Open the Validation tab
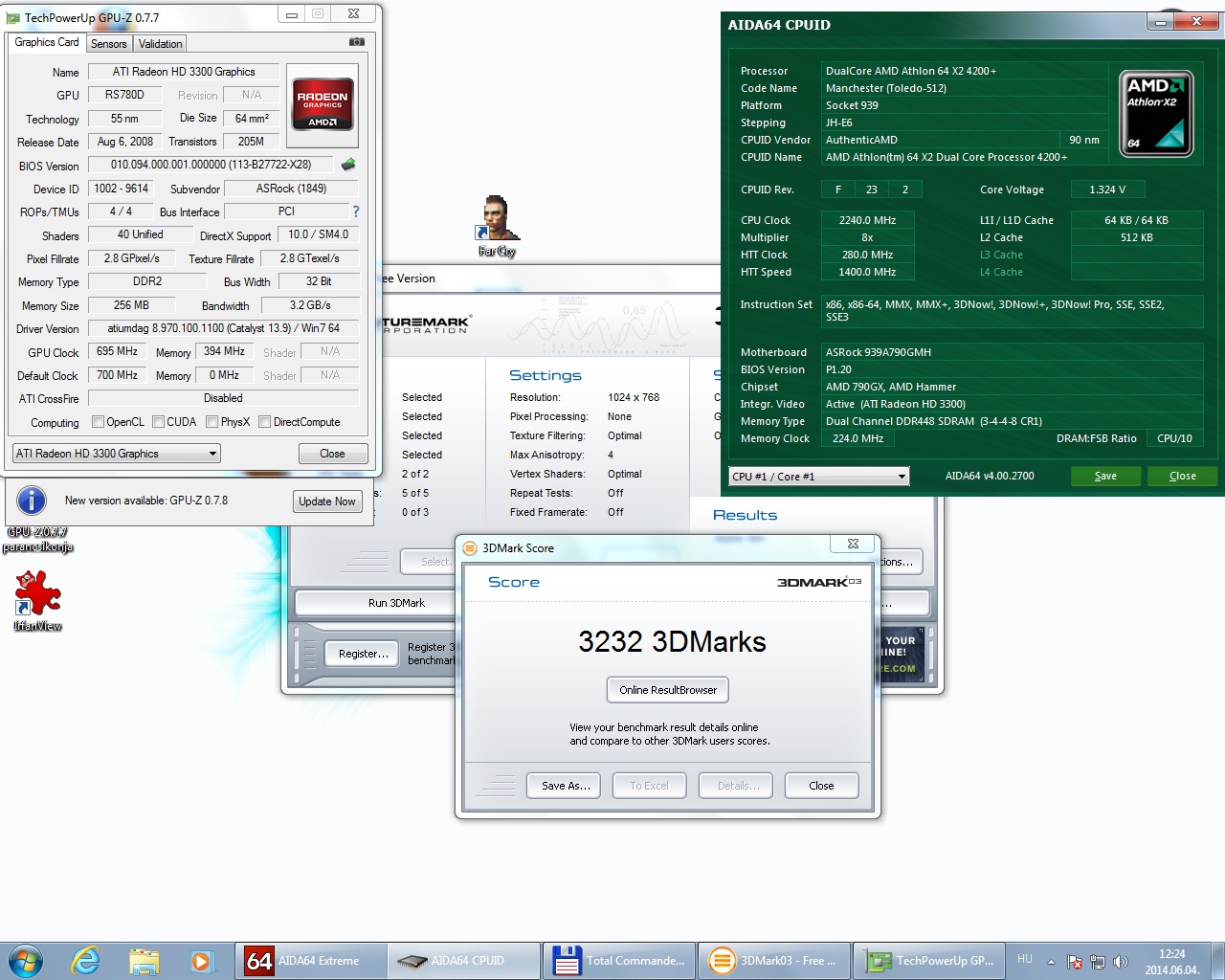The image size is (1225, 980). 160,44
